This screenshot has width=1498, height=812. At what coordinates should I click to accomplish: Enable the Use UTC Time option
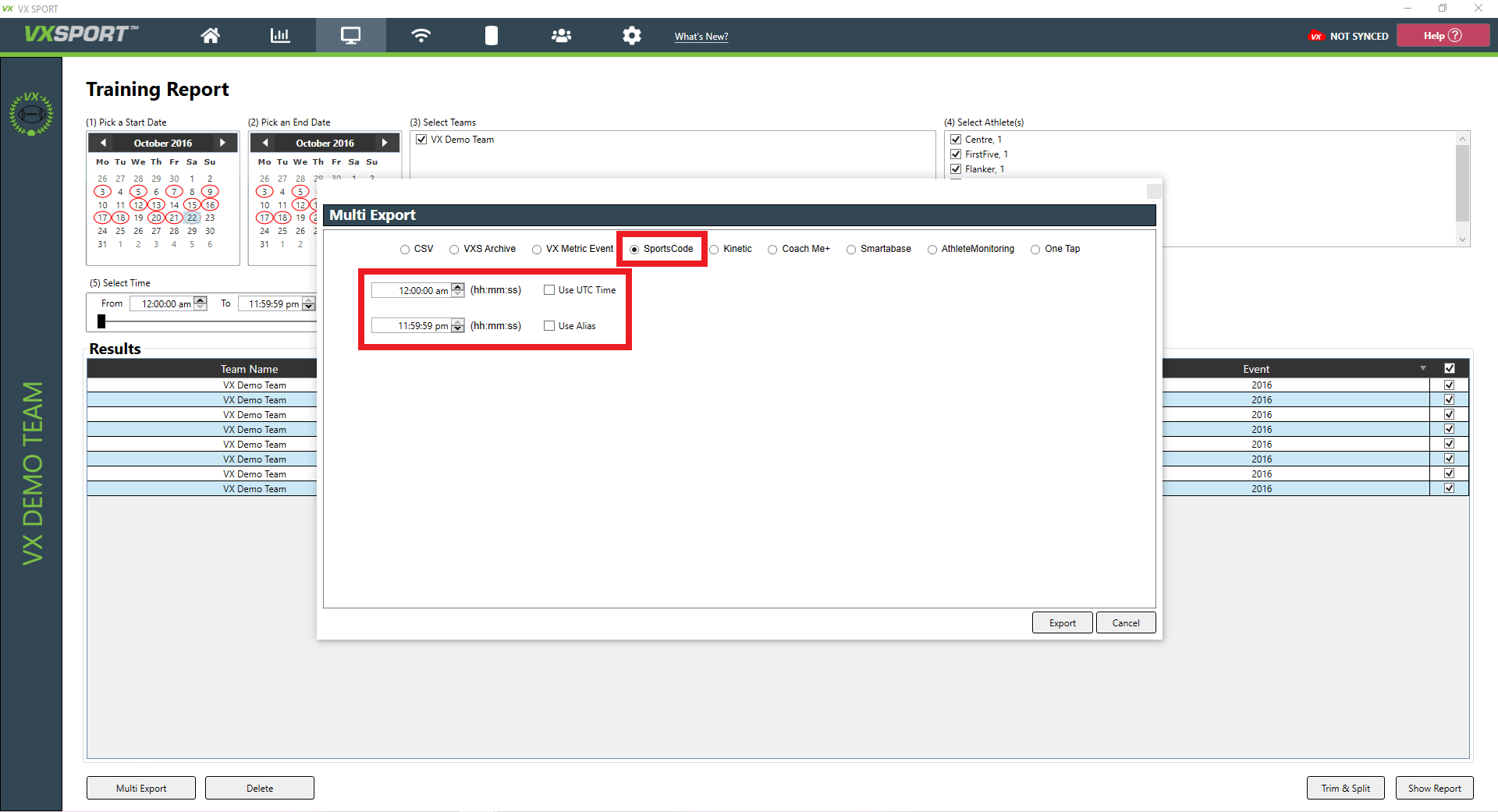point(549,289)
